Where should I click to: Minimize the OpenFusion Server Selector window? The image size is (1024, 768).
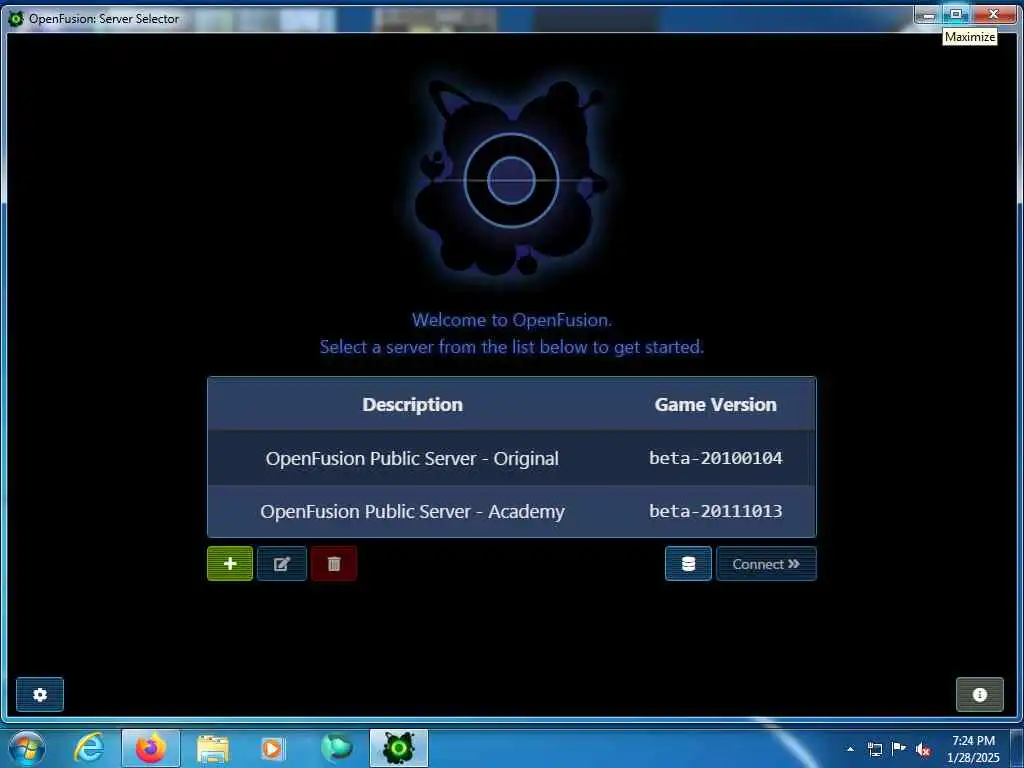[928, 14]
